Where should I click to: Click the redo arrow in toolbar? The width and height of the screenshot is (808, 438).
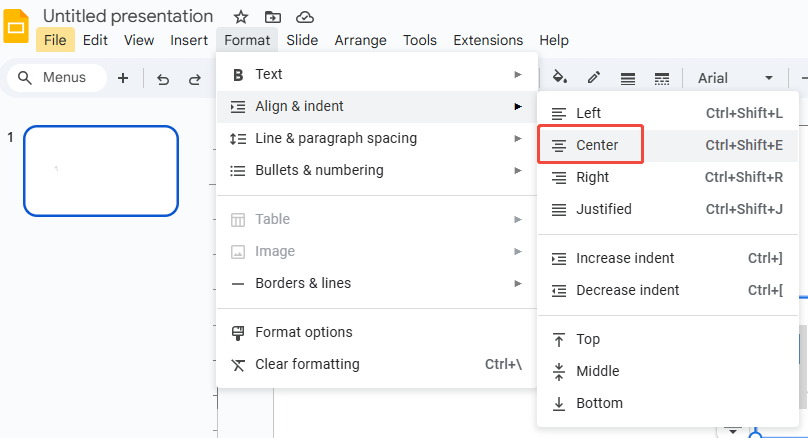(195, 78)
